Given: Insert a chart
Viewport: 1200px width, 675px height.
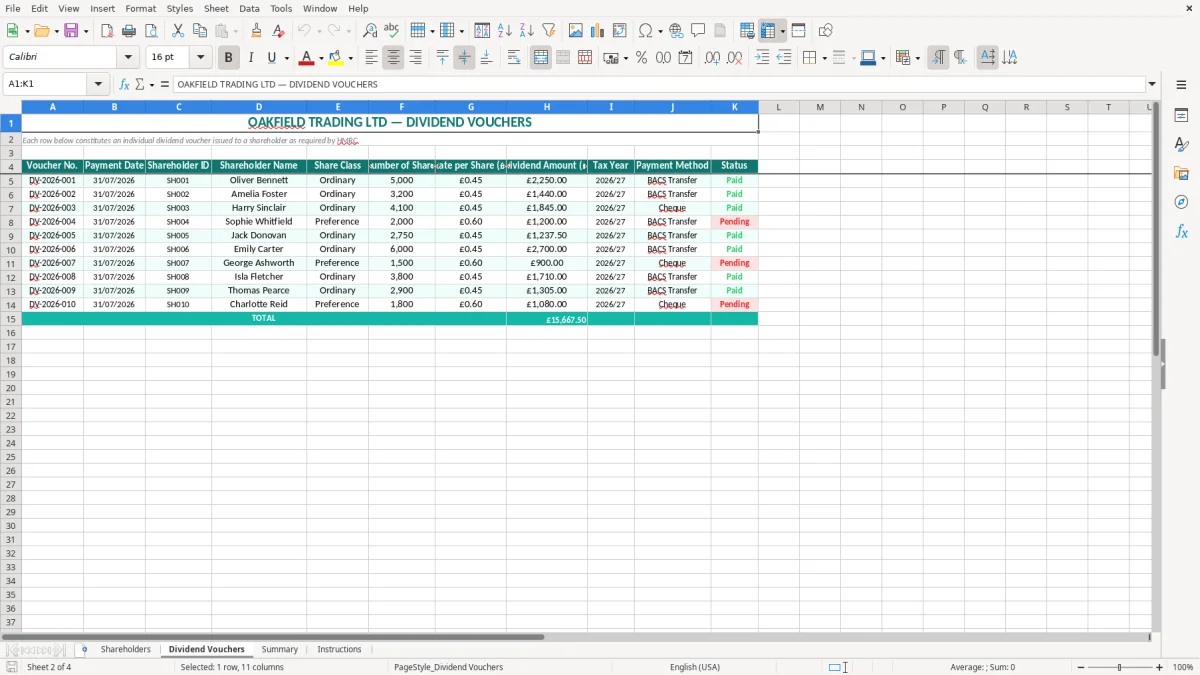Looking at the screenshot, I should (598, 31).
